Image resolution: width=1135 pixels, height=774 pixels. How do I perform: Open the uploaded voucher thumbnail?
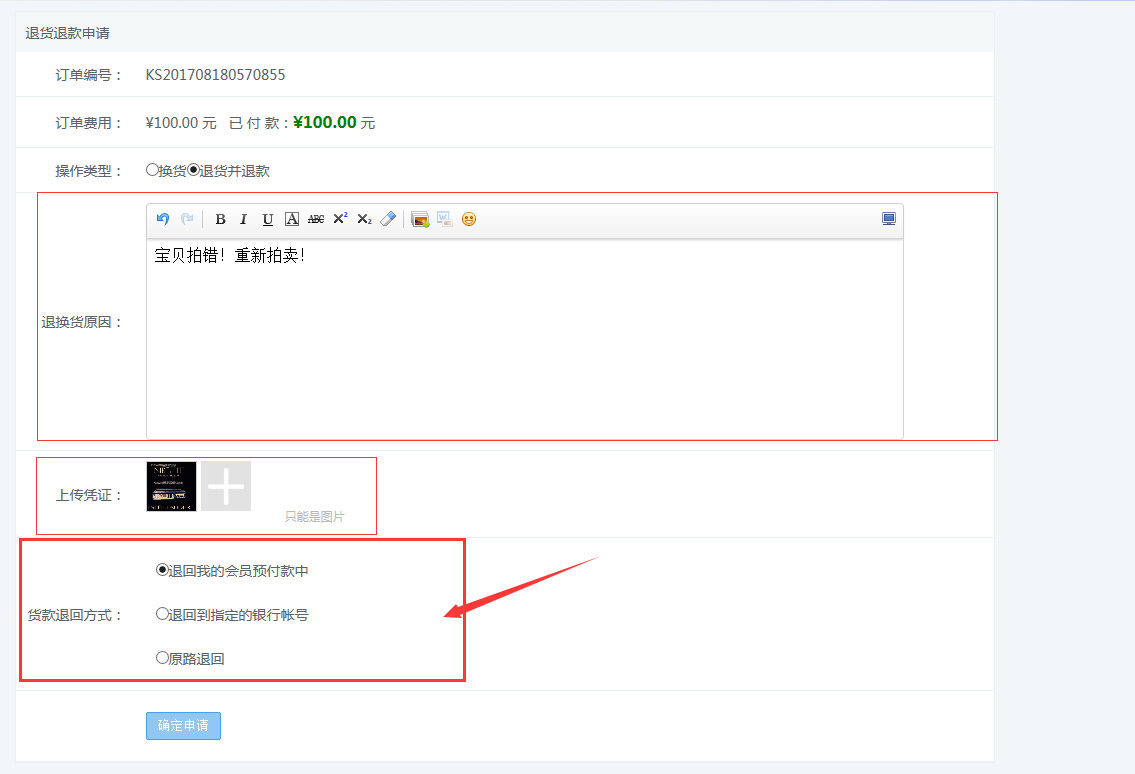point(172,486)
